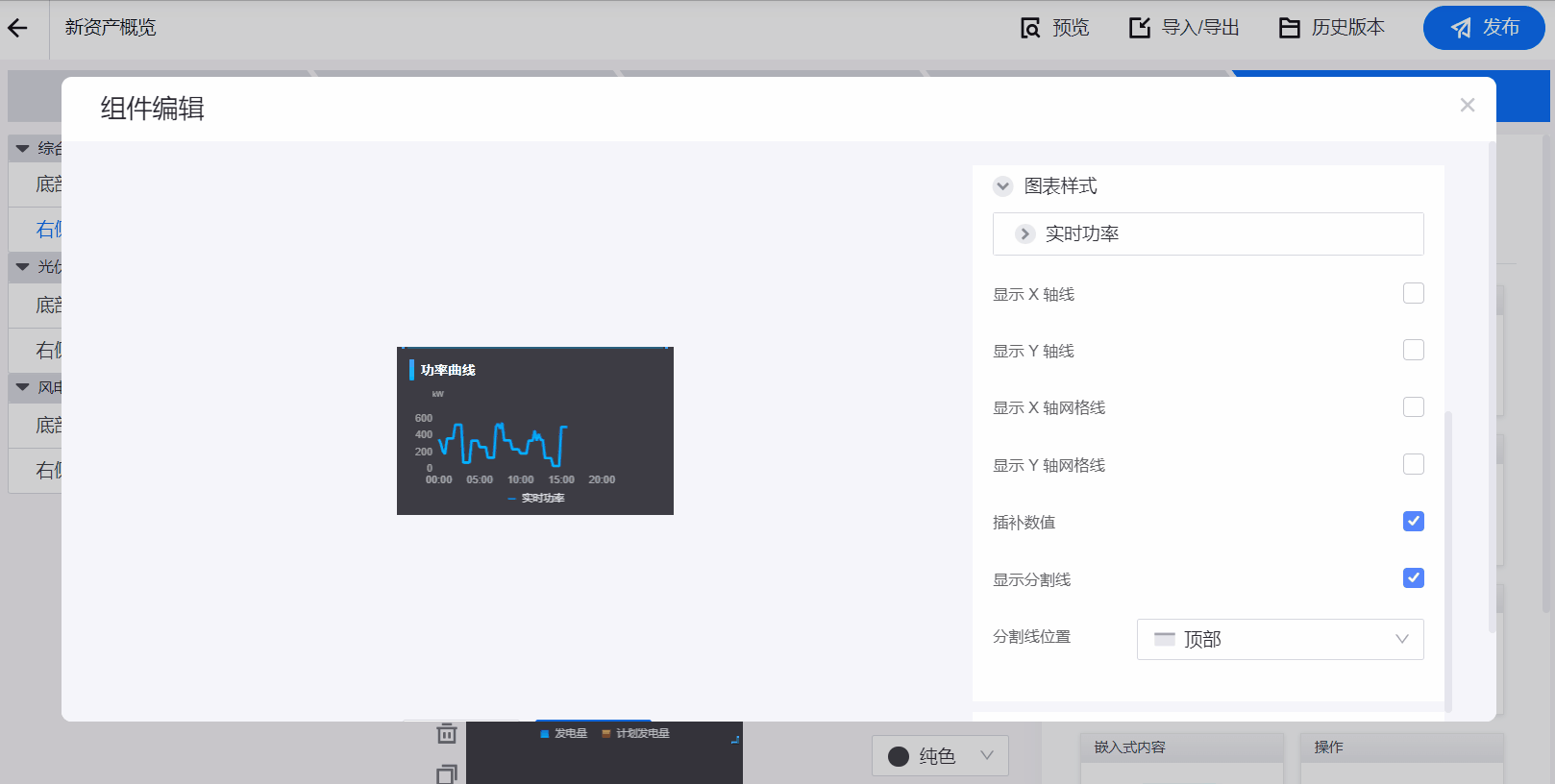The width and height of the screenshot is (1555, 784).
Task: Click the back arrow icon
Action: pos(18,29)
